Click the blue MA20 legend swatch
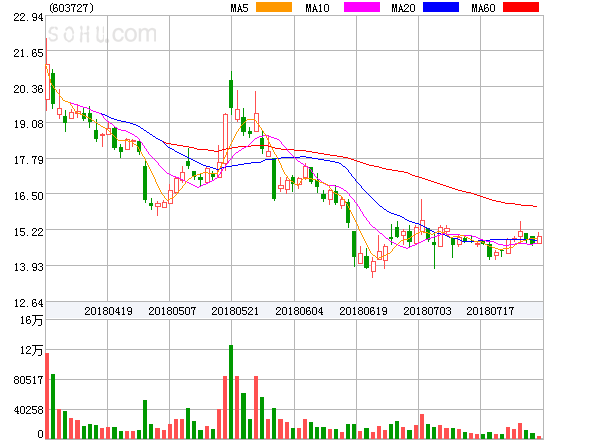600x440 pixels. [x=441, y=7]
